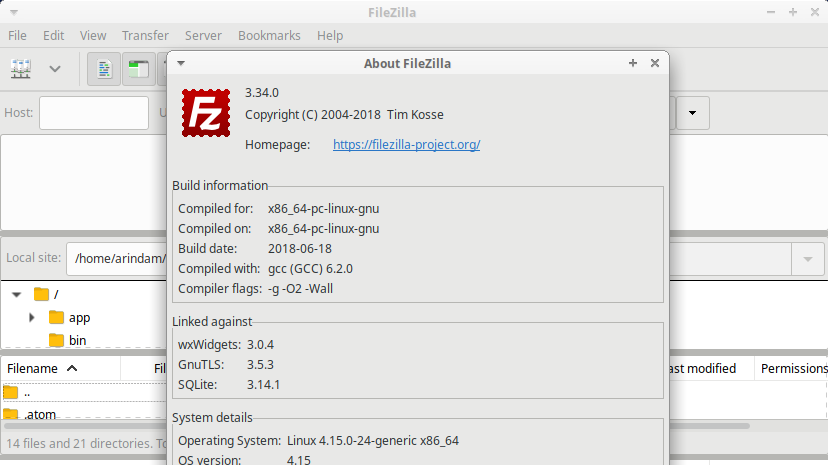
Task: Open the Server menu
Action: pyautogui.click(x=203, y=35)
